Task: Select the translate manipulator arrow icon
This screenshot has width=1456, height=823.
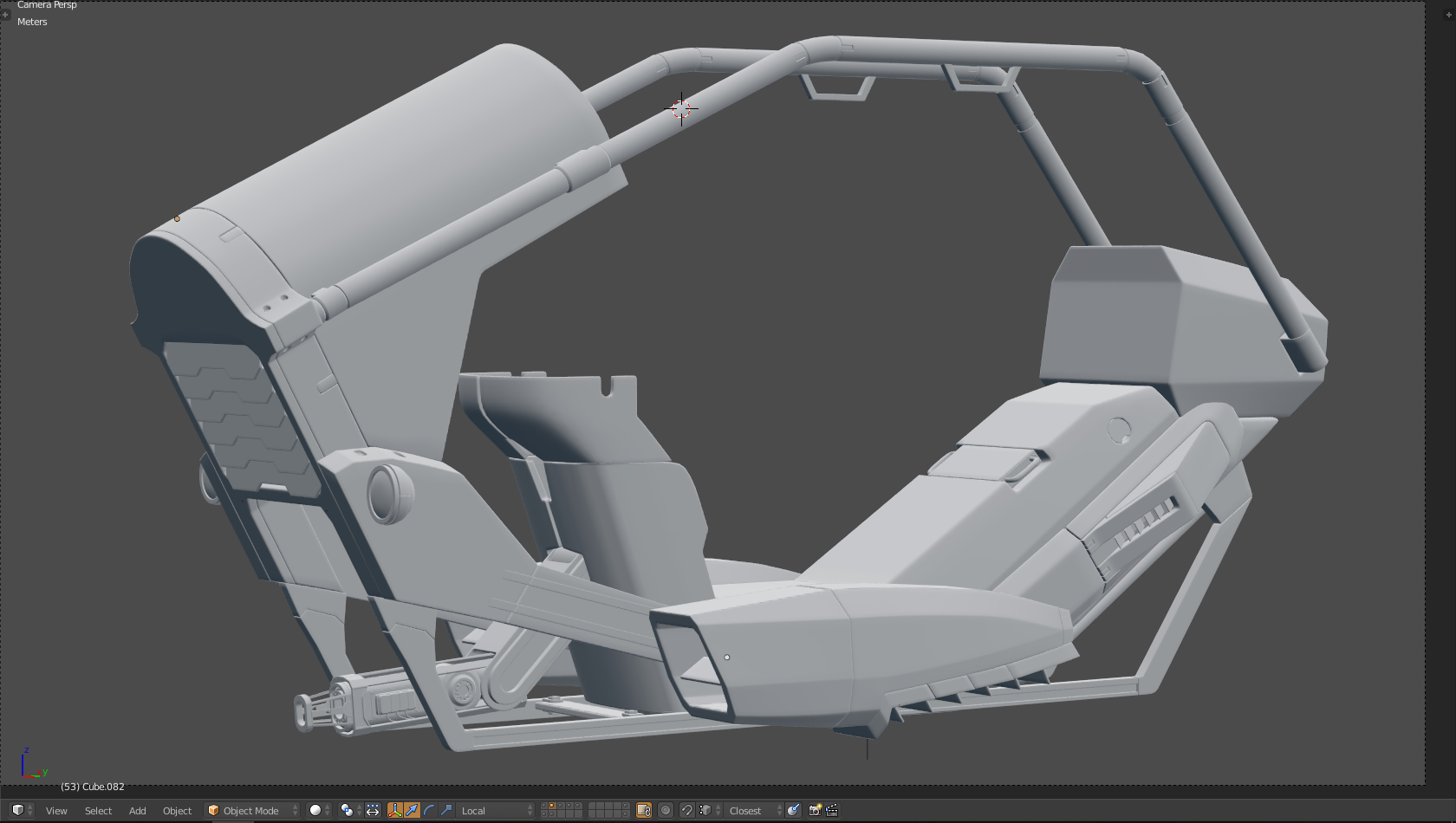Action: click(x=412, y=811)
